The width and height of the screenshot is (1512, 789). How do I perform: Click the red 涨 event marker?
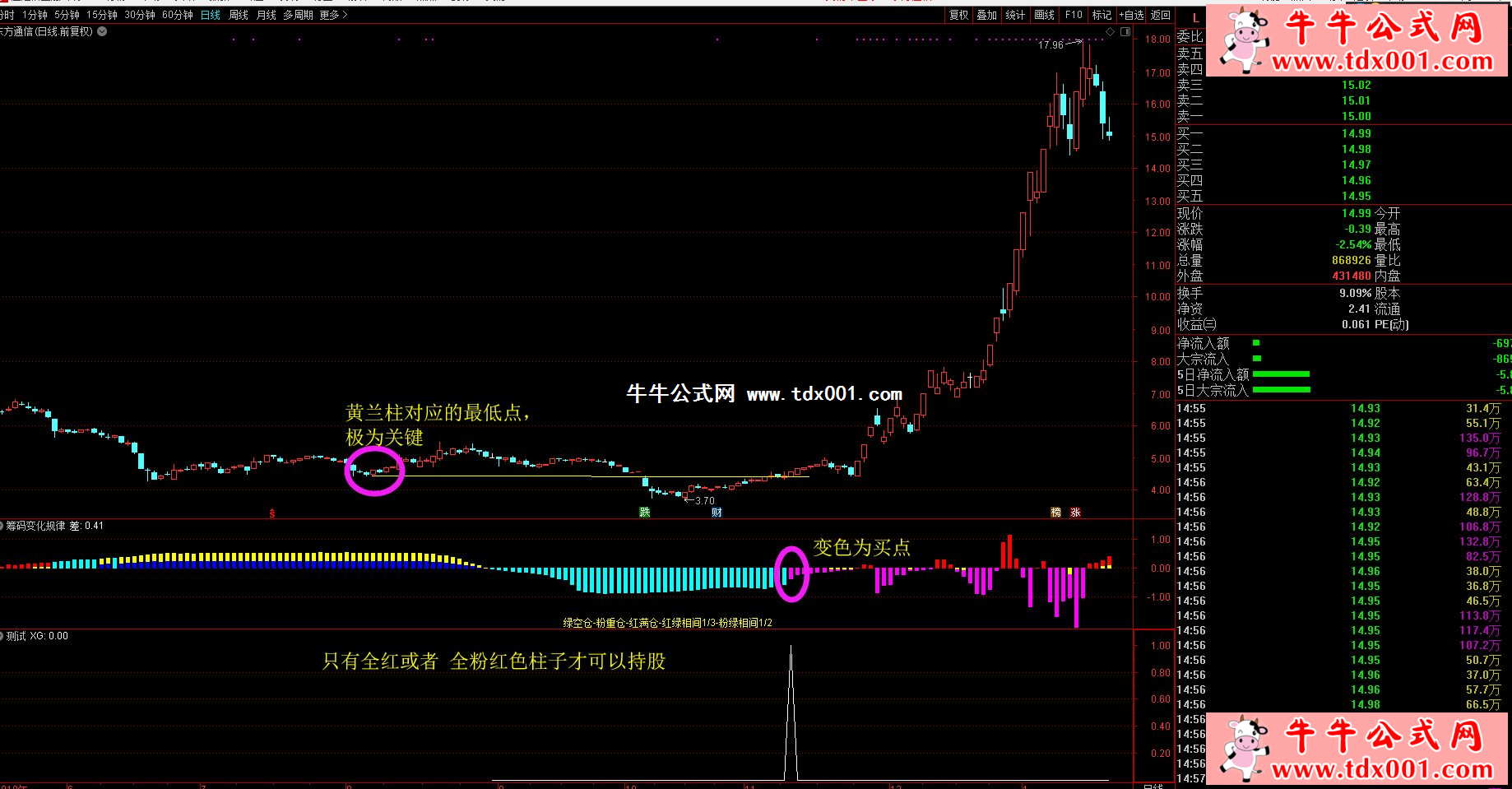click(1075, 513)
